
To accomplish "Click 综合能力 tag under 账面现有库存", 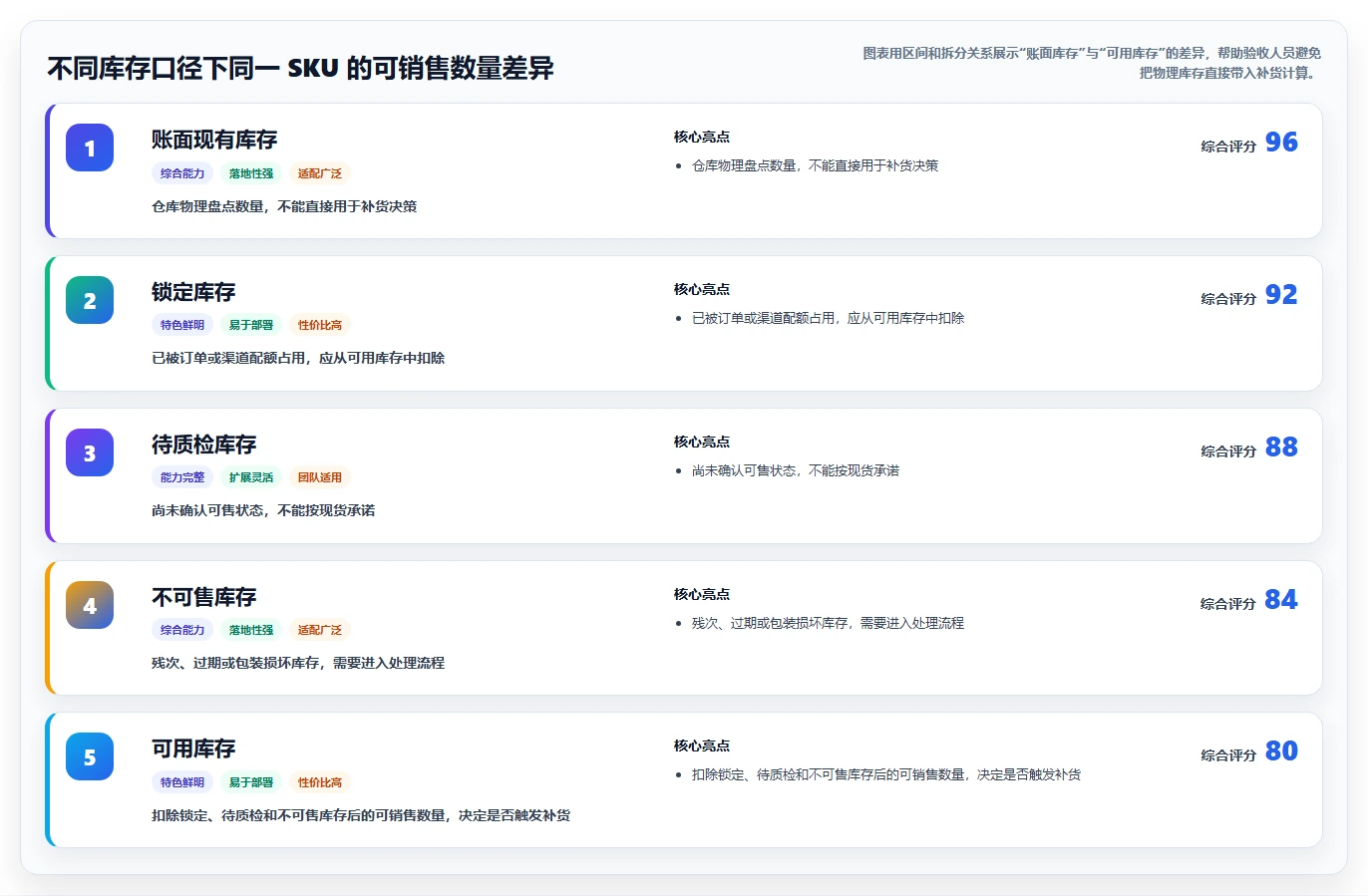I will [182, 173].
